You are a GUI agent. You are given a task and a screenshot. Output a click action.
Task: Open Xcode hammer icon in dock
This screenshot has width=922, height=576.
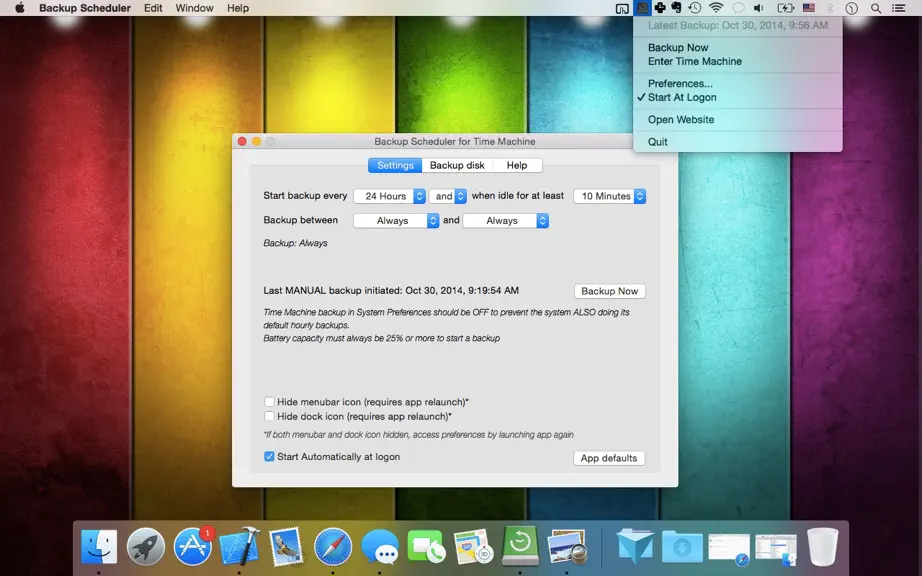(x=239, y=547)
